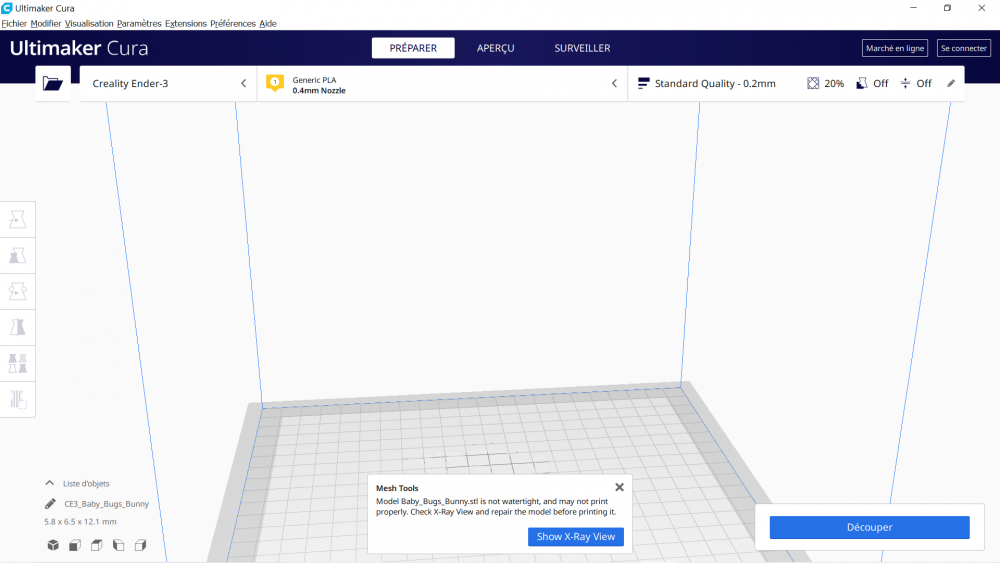Open the Visualisation menu

(89, 24)
